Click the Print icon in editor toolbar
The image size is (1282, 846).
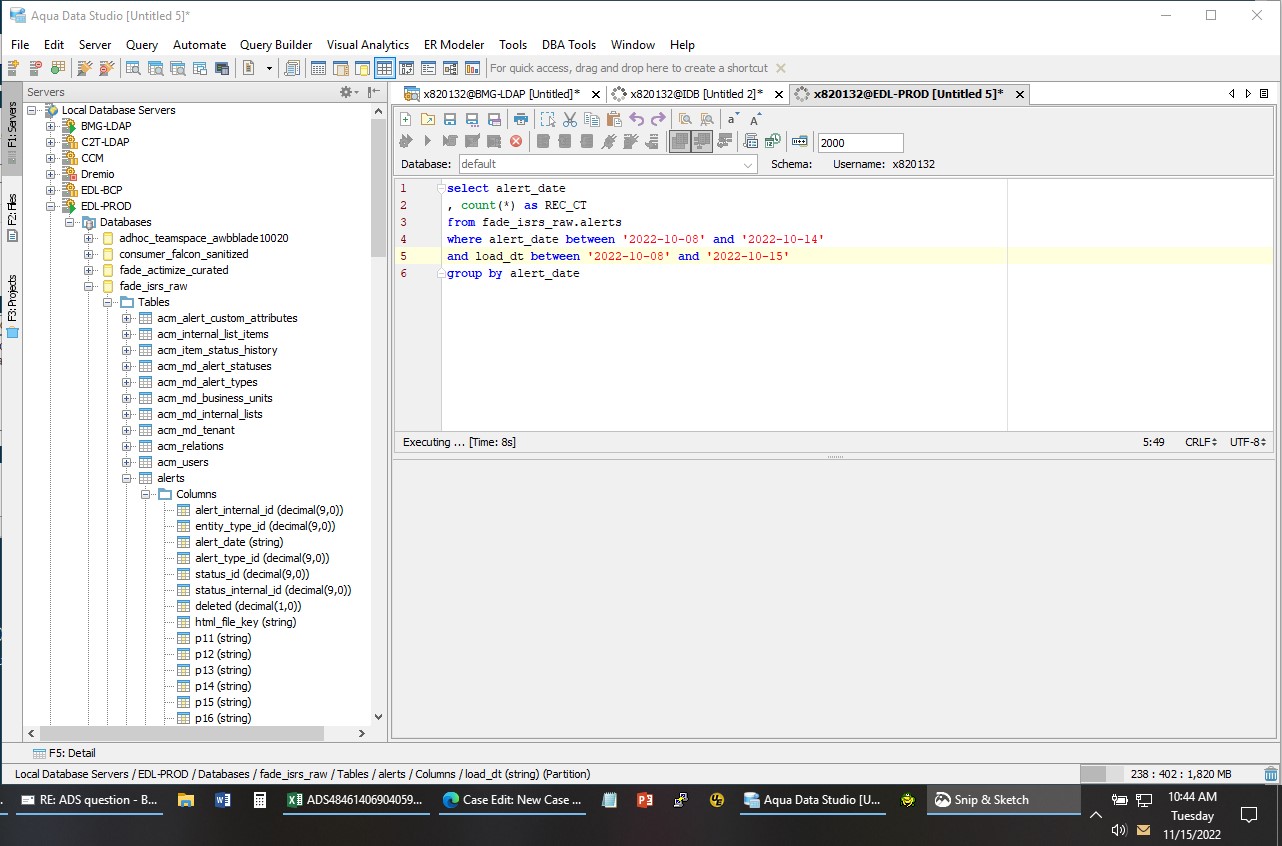(520, 119)
